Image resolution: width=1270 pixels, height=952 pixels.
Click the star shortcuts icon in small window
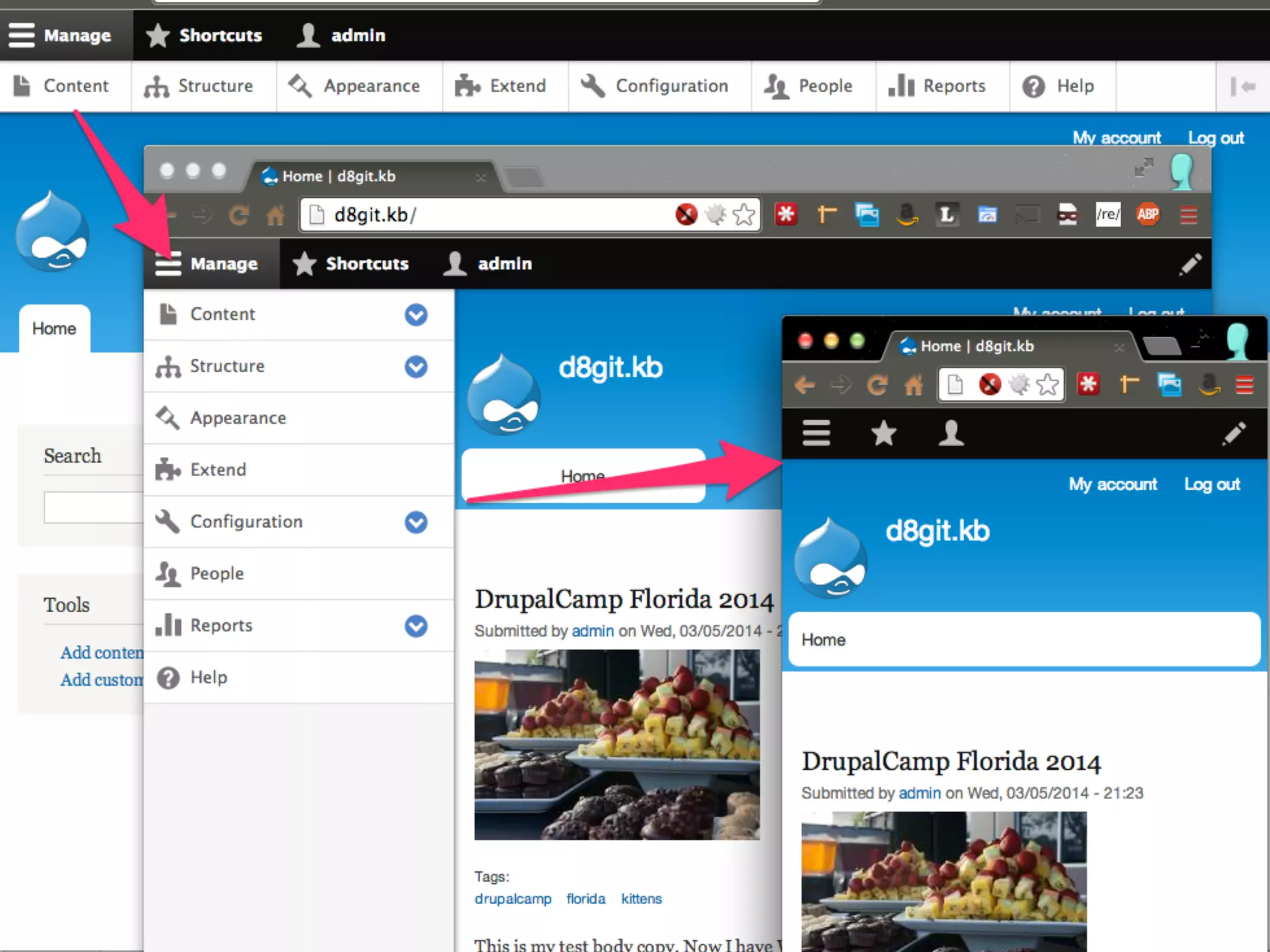tap(883, 433)
